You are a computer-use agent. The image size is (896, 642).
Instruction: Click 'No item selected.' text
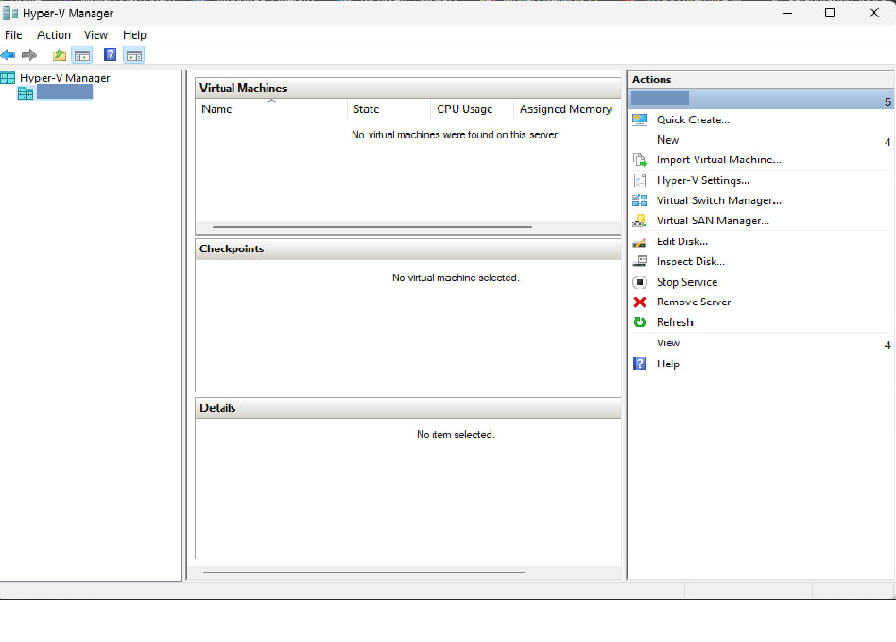(455, 435)
